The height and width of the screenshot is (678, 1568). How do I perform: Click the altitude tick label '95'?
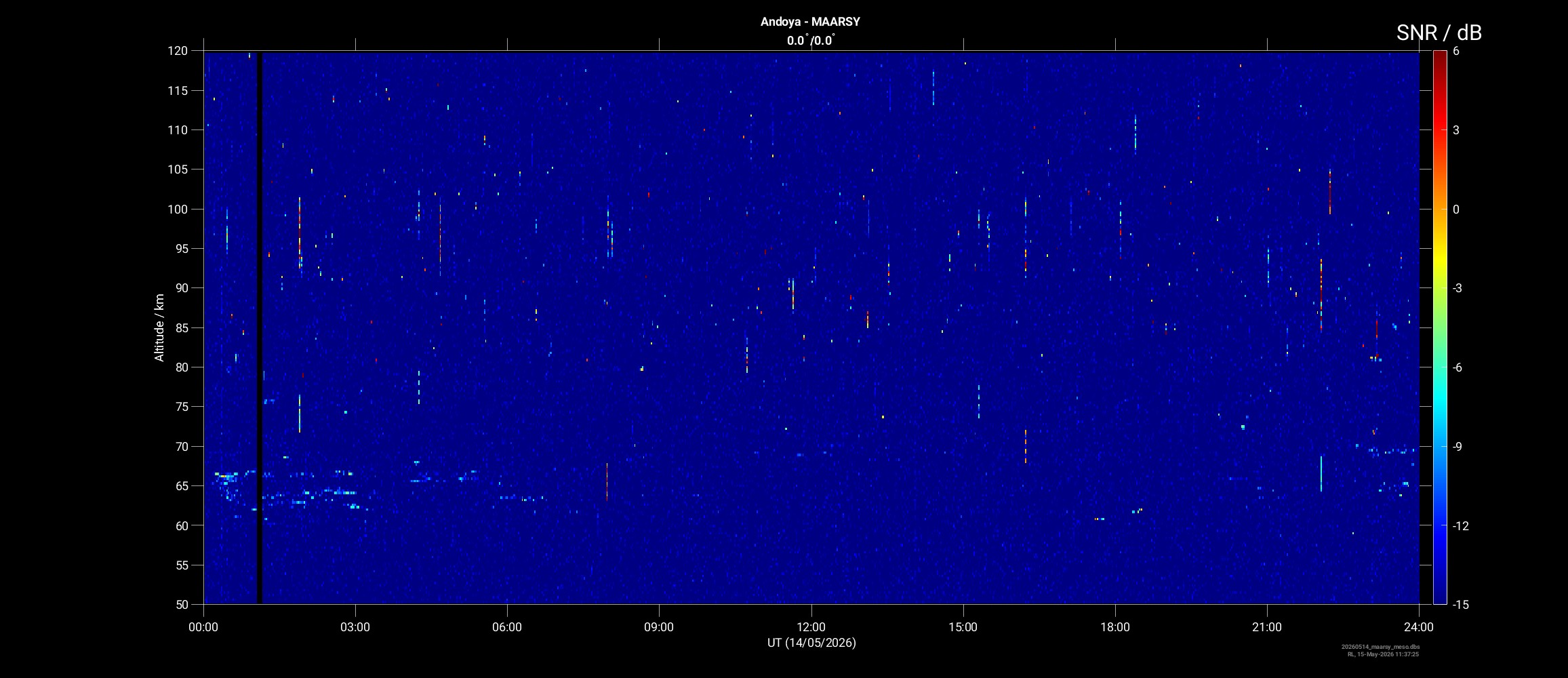181,248
